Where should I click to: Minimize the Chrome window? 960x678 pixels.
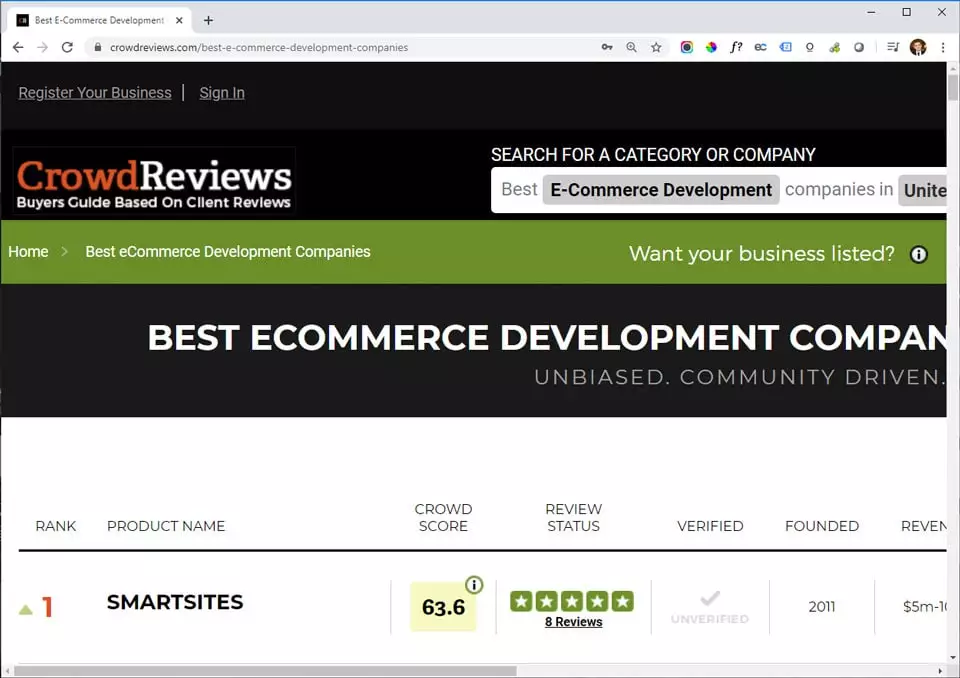click(x=871, y=12)
